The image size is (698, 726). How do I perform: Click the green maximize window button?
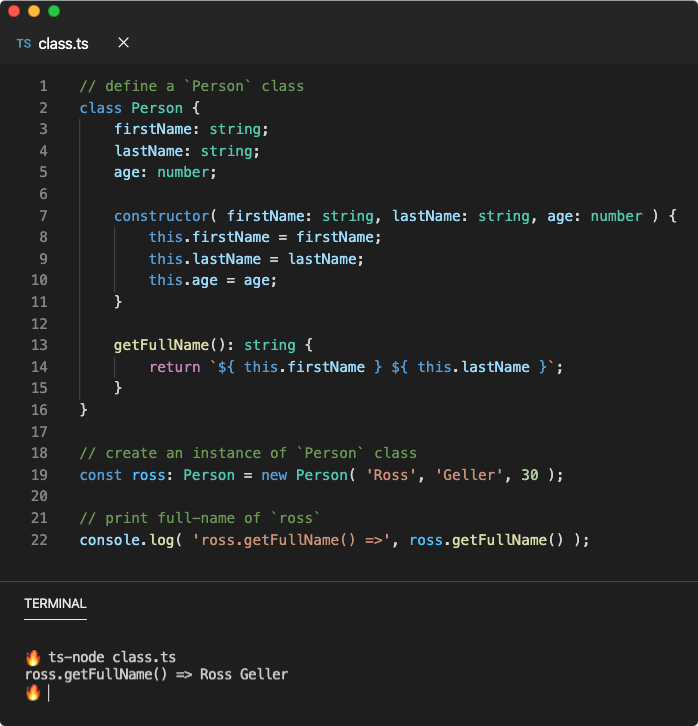[54, 11]
